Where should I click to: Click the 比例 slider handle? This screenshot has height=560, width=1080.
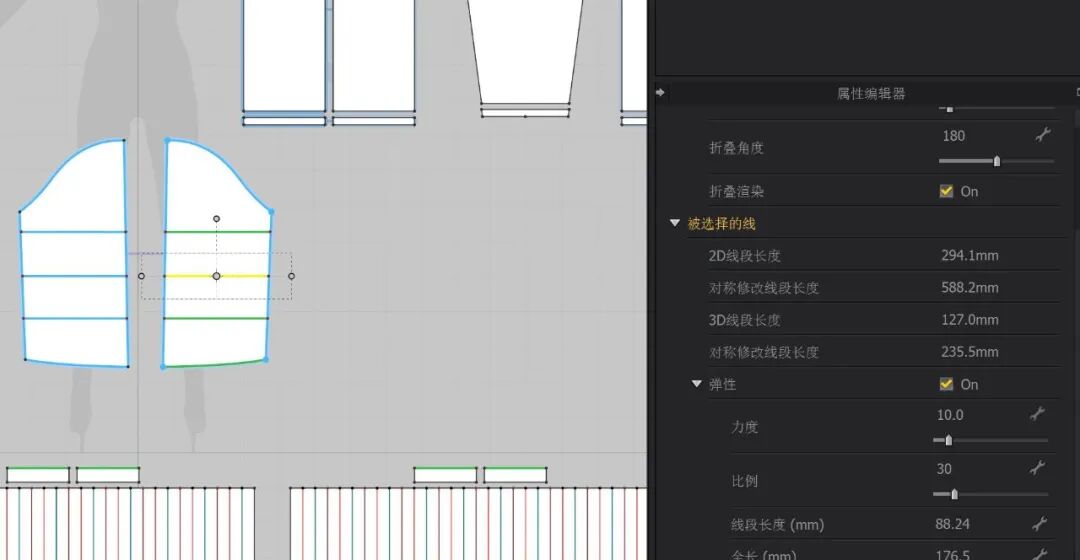tap(954, 494)
